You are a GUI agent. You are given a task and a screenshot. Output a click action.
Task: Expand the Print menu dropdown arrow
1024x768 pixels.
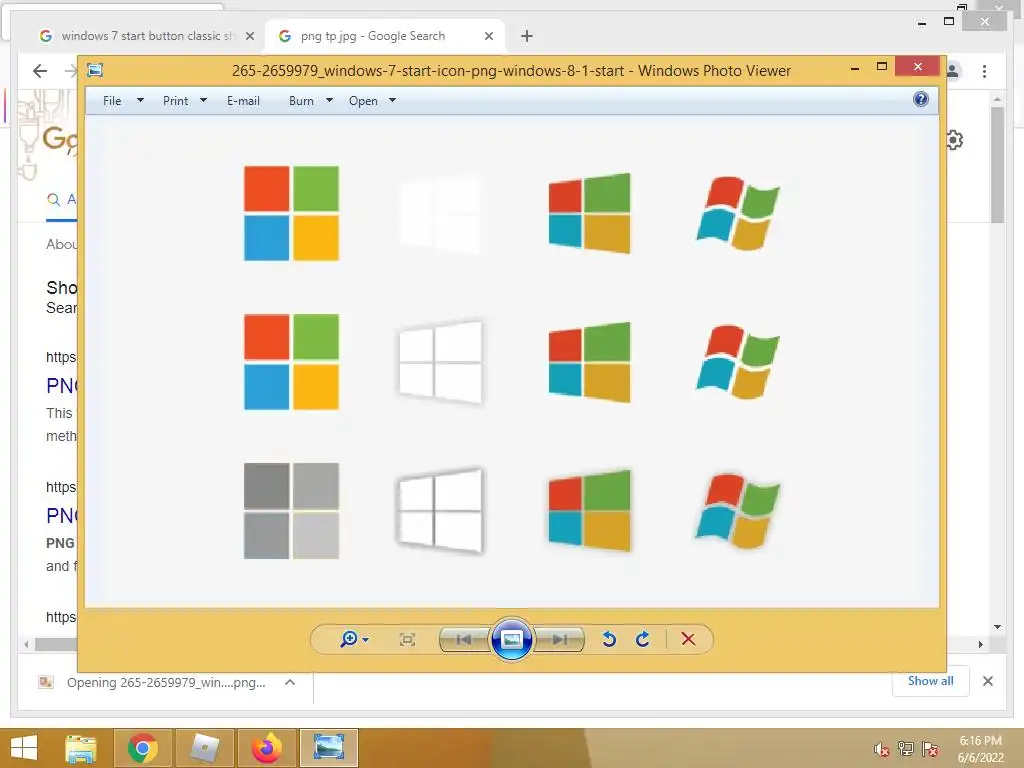[203, 101]
